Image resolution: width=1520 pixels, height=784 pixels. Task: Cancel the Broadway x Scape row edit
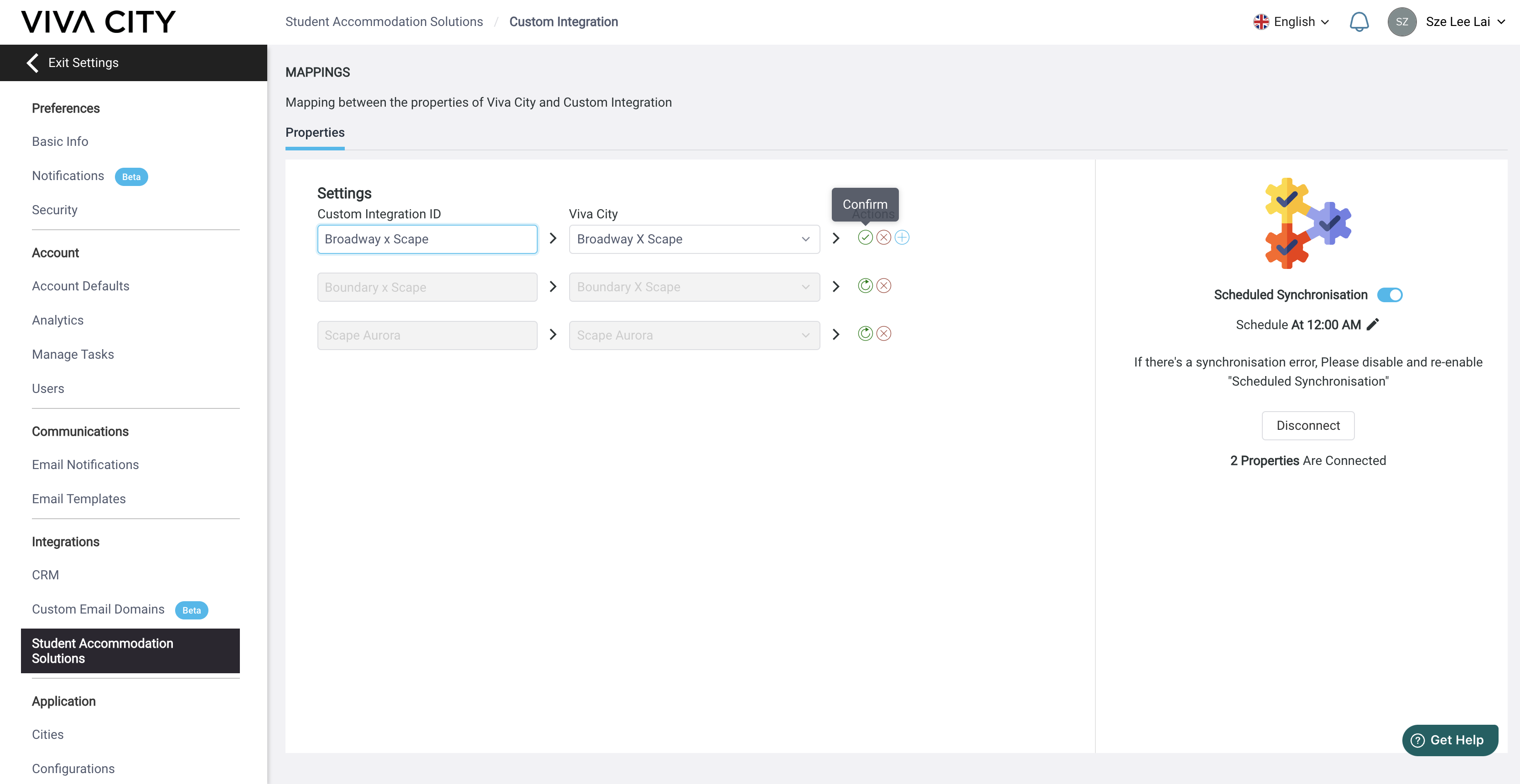[x=883, y=238]
